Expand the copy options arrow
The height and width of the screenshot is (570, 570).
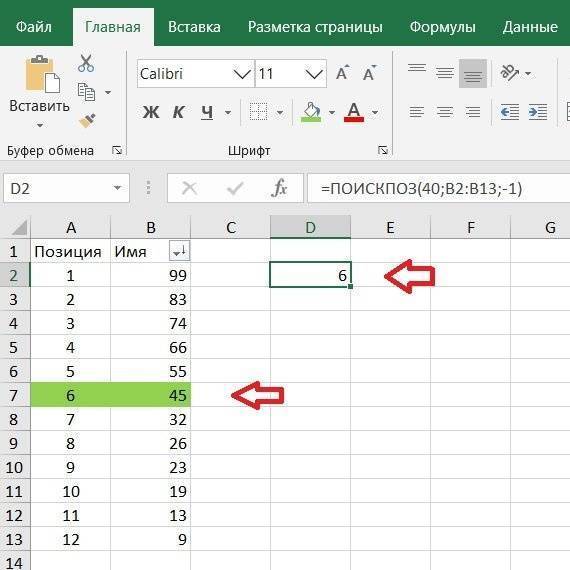(108, 92)
